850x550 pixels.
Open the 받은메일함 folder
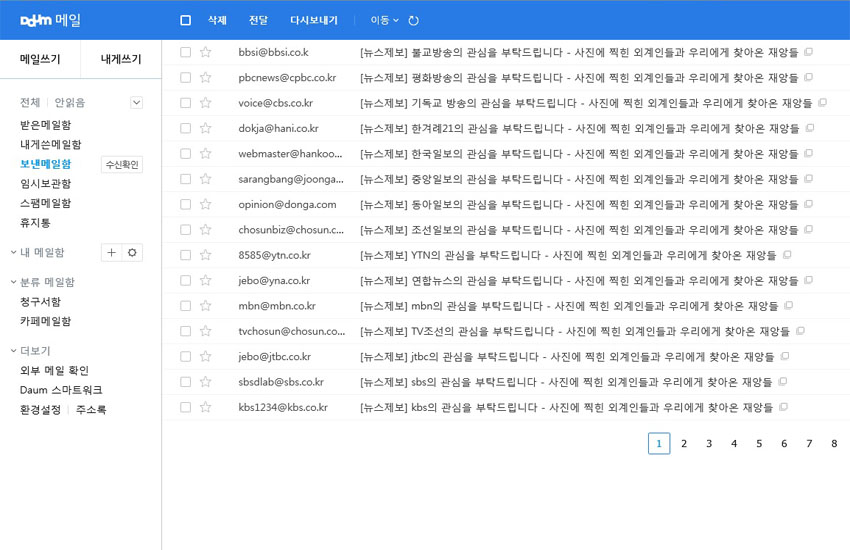tap(45, 125)
